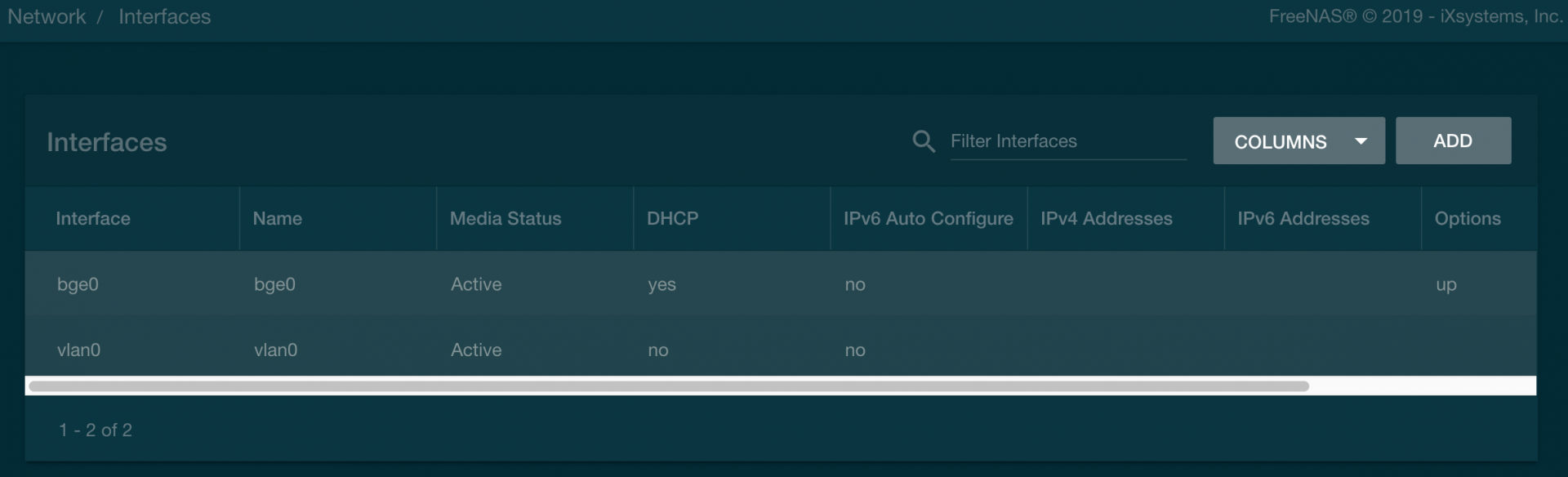Select the bge0 cell in Interface column

(78, 284)
